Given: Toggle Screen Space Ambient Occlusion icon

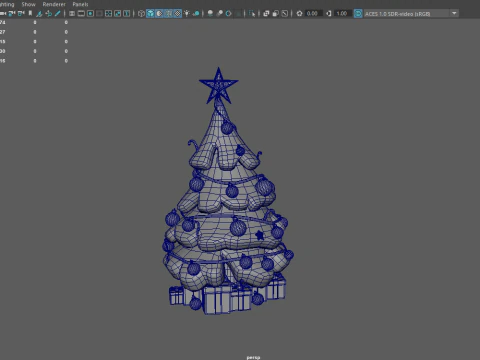Looking at the screenshot, I should click(210, 13).
